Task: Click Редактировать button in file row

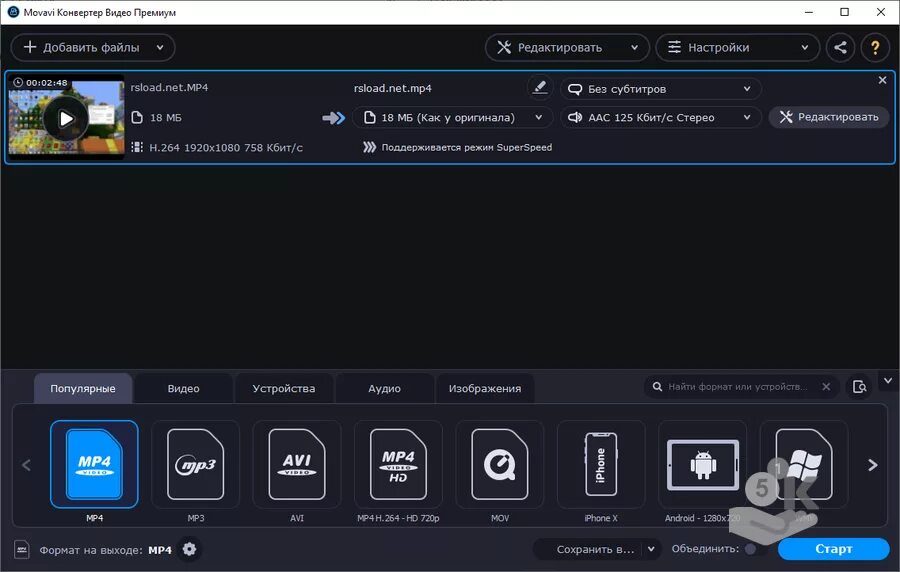Action: pos(829,117)
